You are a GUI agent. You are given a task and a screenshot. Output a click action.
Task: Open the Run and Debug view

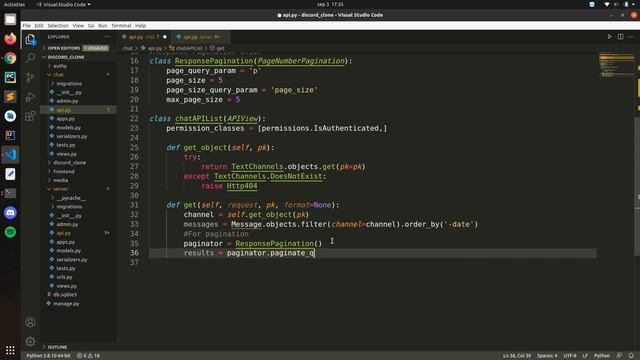(x=30, y=97)
